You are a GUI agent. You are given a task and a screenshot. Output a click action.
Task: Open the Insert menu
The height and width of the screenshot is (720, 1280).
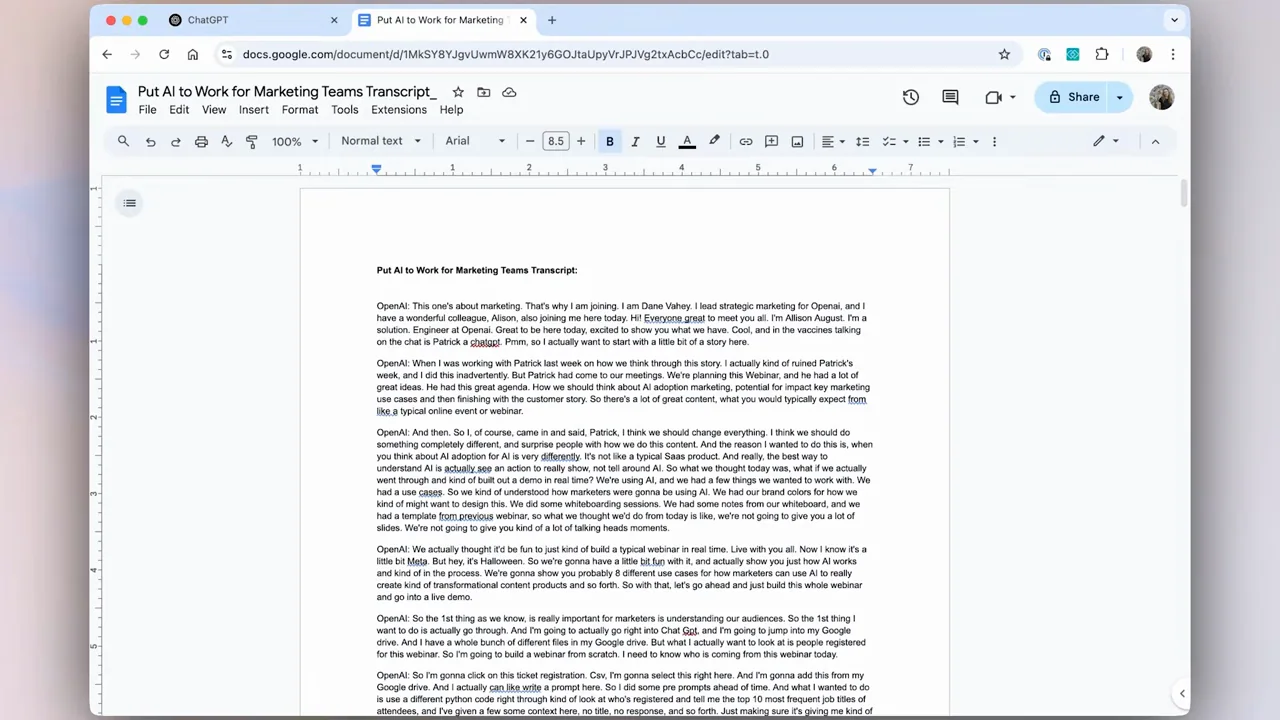(x=254, y=110)
